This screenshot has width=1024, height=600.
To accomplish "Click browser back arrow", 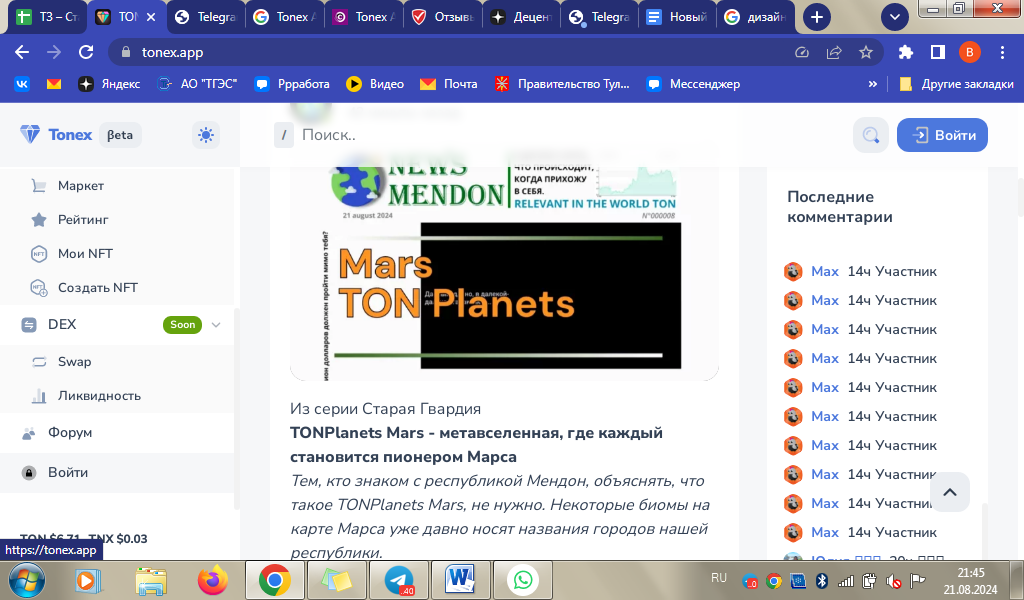I will click(x=22, y=52).
